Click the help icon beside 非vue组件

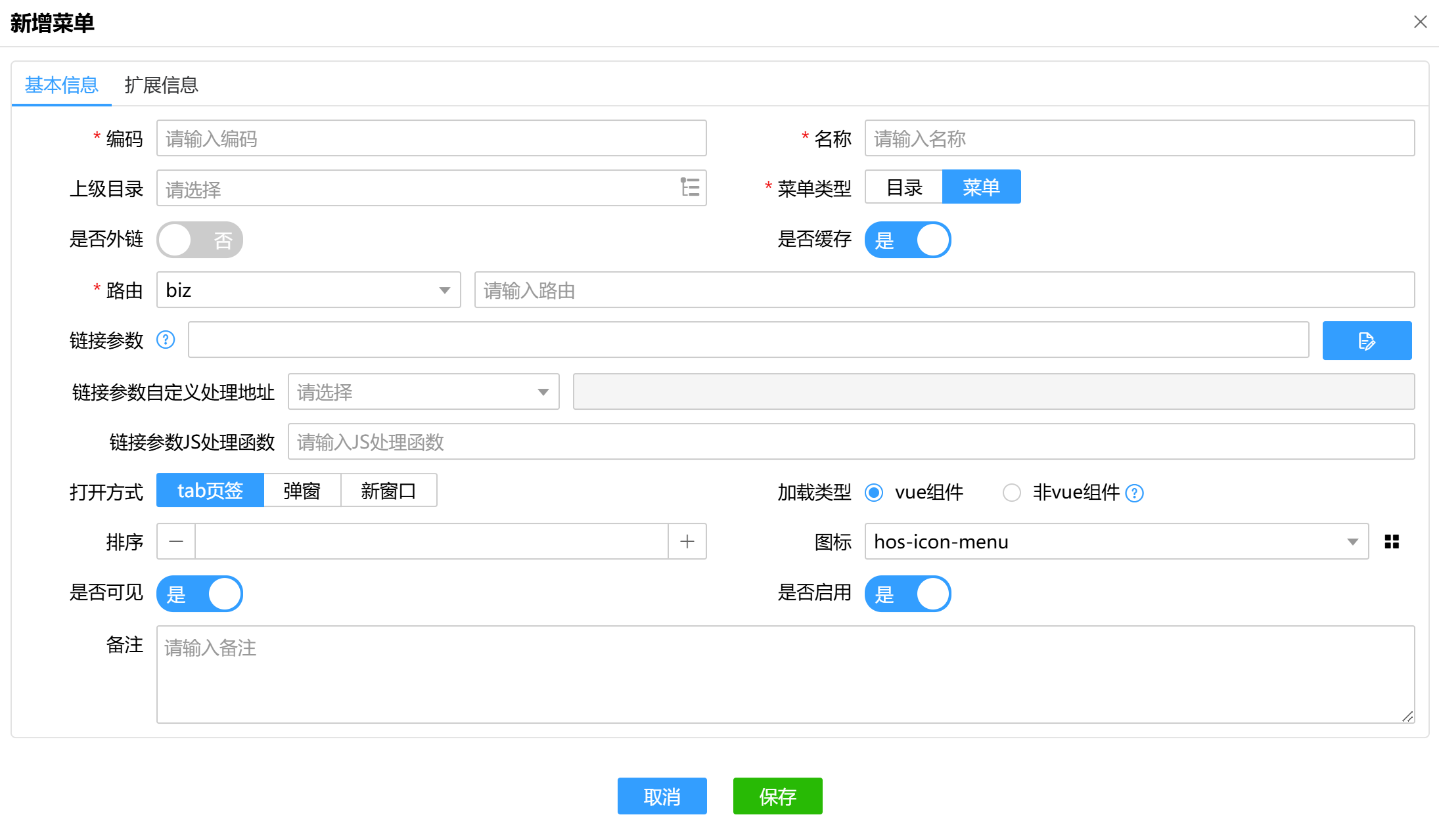click(1135, 493)
